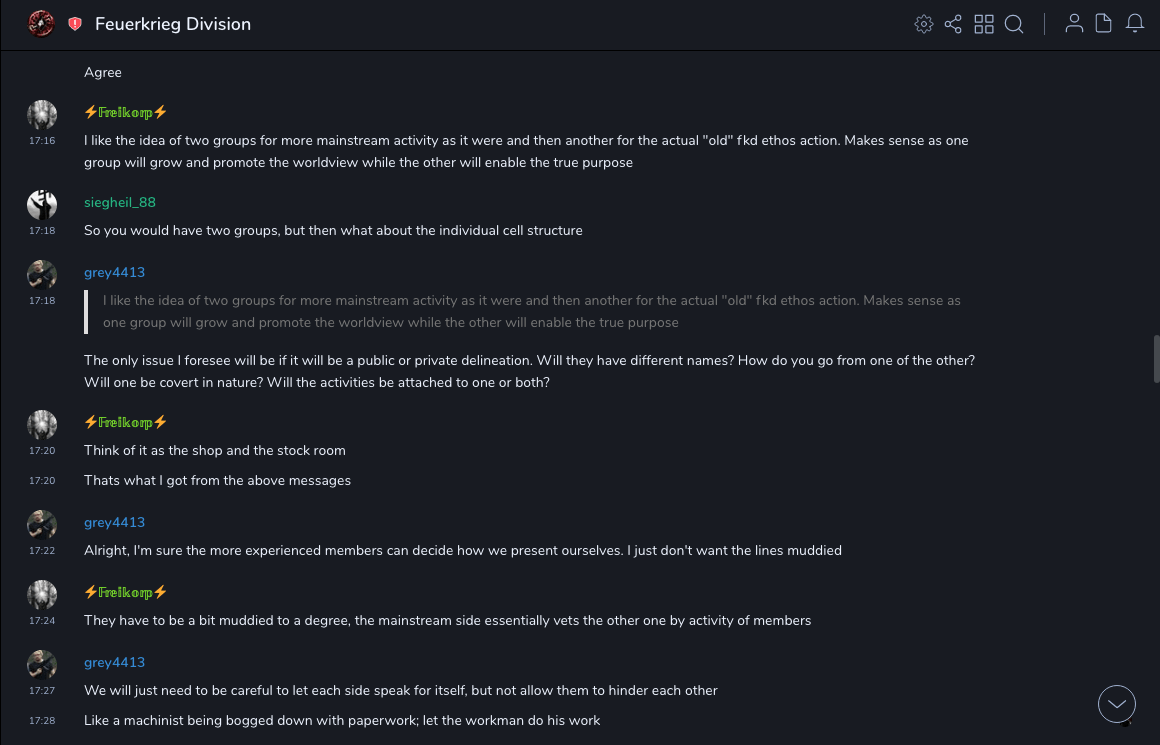Toggle notifications with the bell icon
This screenshot has width=1160, height=745.
click(1135, 24)
